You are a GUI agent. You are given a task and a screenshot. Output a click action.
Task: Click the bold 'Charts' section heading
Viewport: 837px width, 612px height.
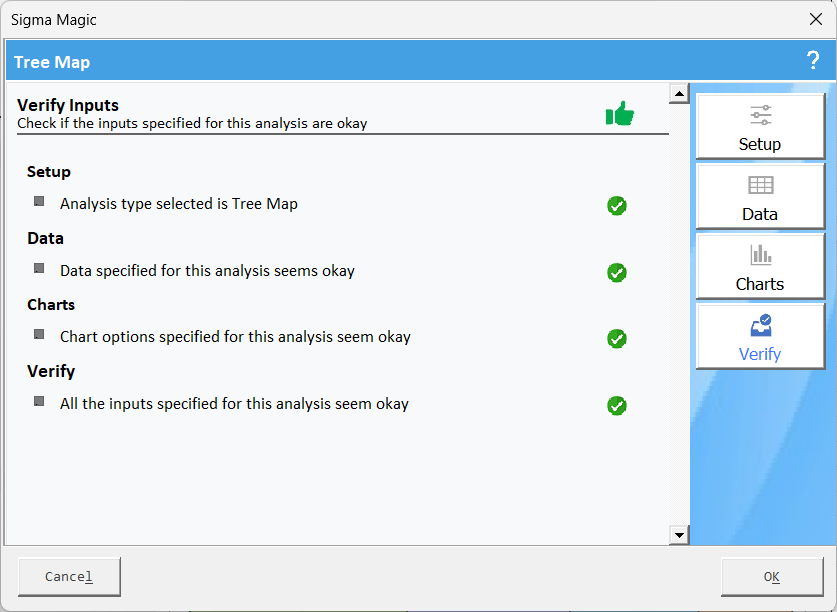tap(51, 305)
